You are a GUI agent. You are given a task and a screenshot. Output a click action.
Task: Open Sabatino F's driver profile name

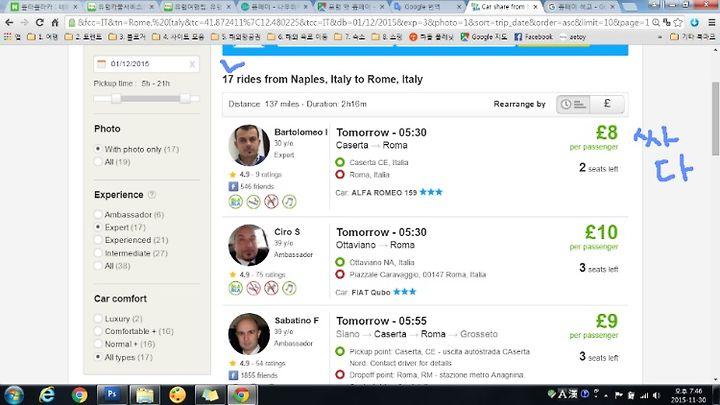click(297, 321)
